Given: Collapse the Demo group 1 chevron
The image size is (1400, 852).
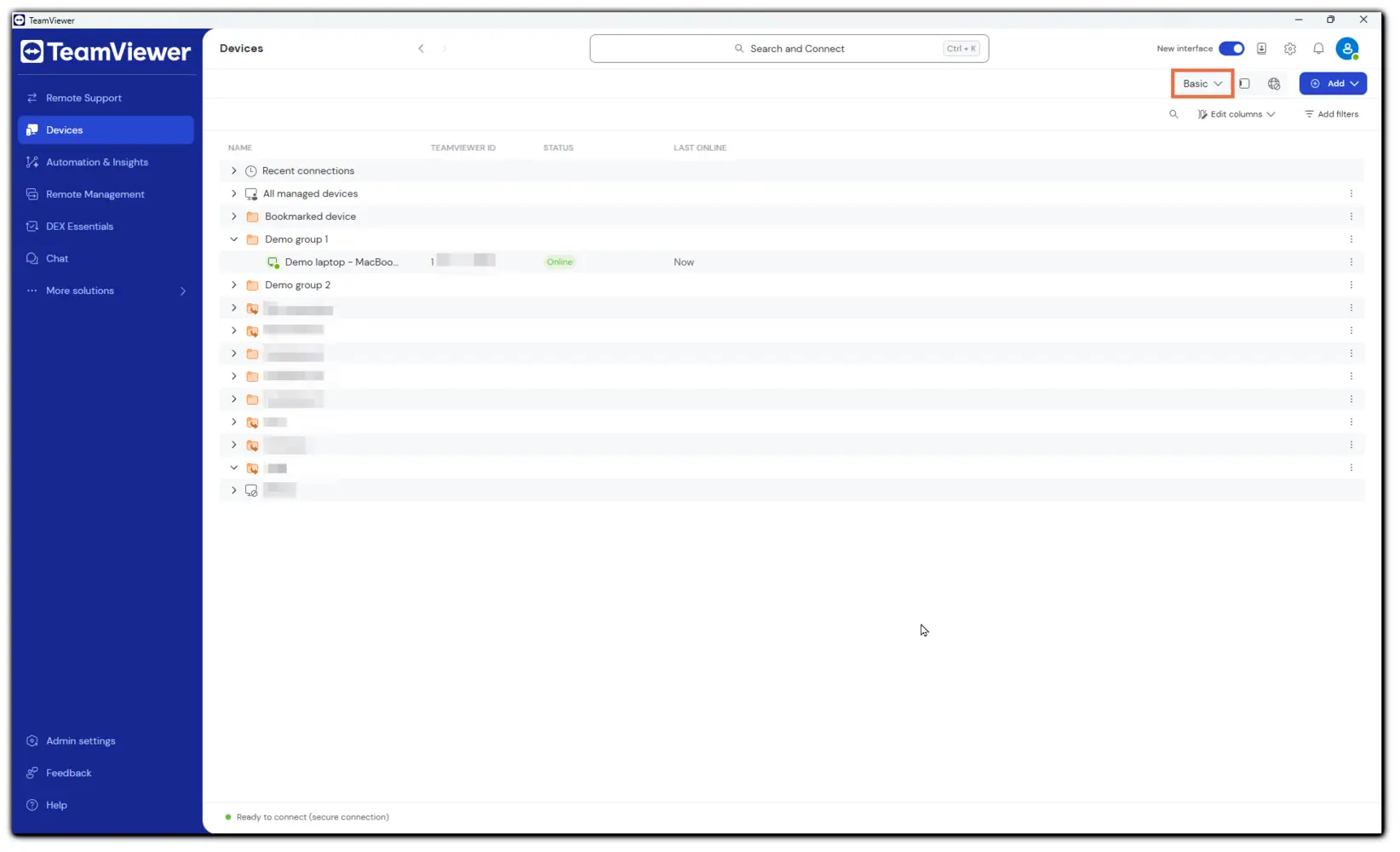Looking at the screenshot, I should (234, 239).
